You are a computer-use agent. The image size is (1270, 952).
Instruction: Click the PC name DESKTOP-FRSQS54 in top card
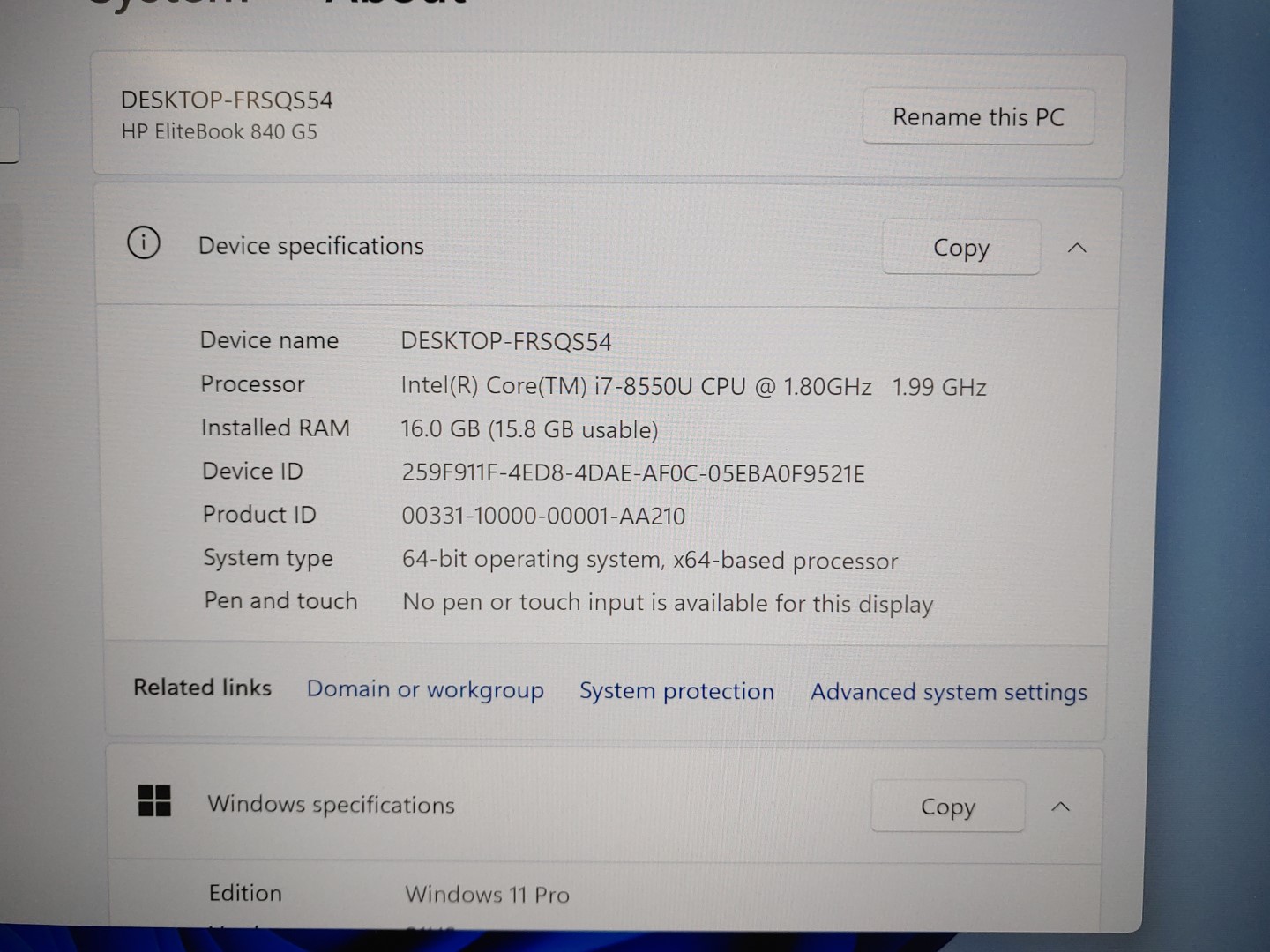pyautogui.click(x=227, y=100)
